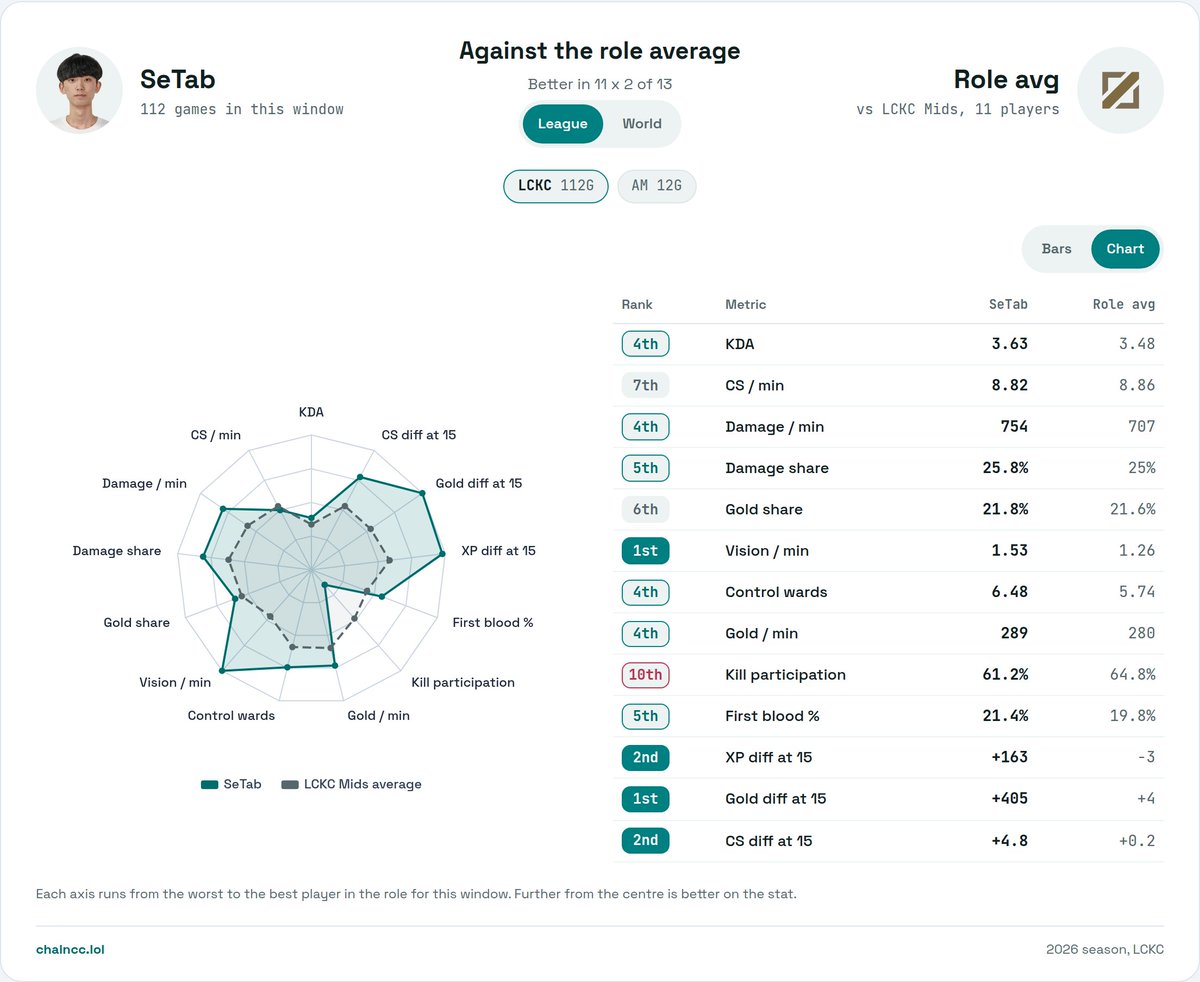
Task: Click the Metric column header
Action: pyautogui.click(x=746, y=304)
